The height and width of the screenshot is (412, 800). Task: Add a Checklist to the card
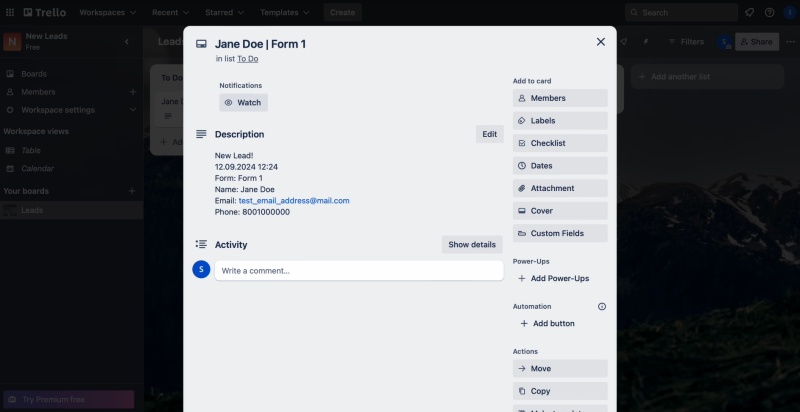(x=560, y=143)
